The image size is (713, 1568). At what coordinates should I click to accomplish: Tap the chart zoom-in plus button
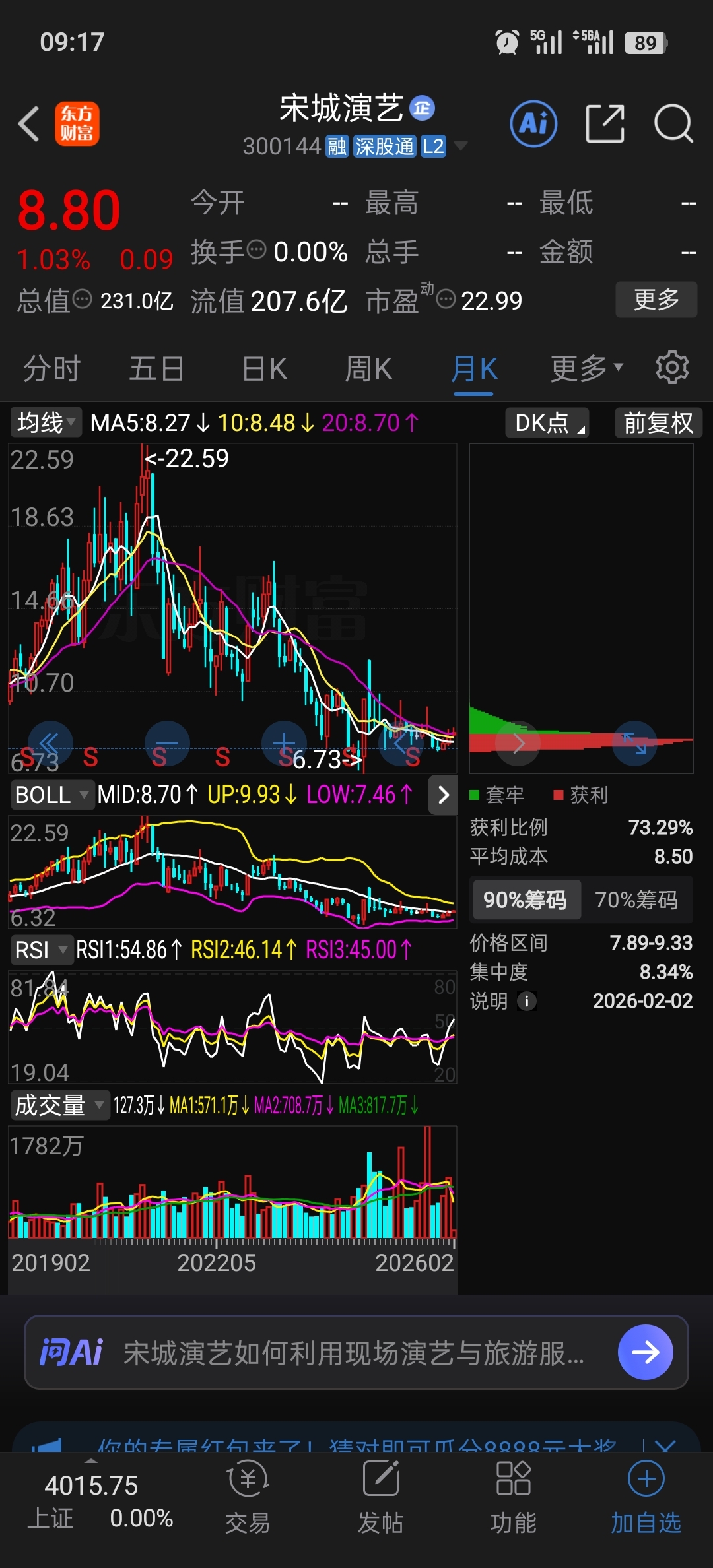[x=284, y=743]
